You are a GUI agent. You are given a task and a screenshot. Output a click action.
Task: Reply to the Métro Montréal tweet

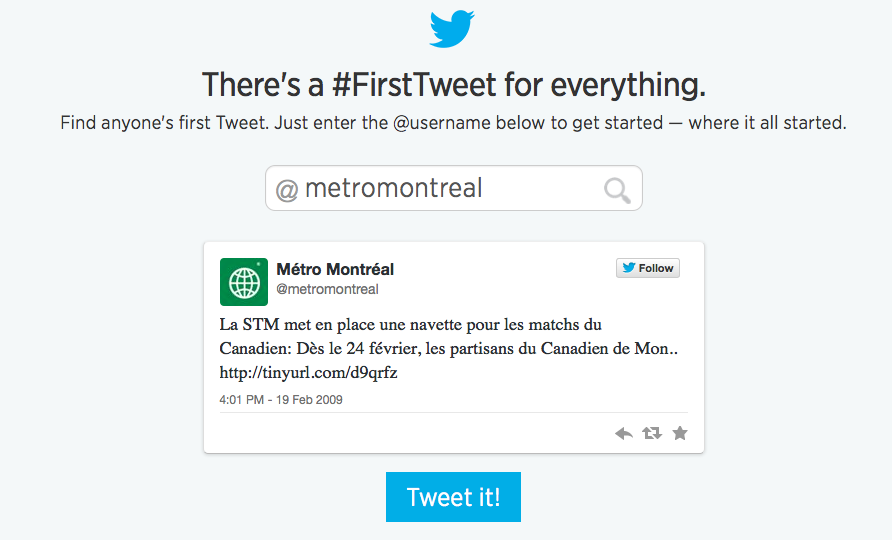point(624,433)
